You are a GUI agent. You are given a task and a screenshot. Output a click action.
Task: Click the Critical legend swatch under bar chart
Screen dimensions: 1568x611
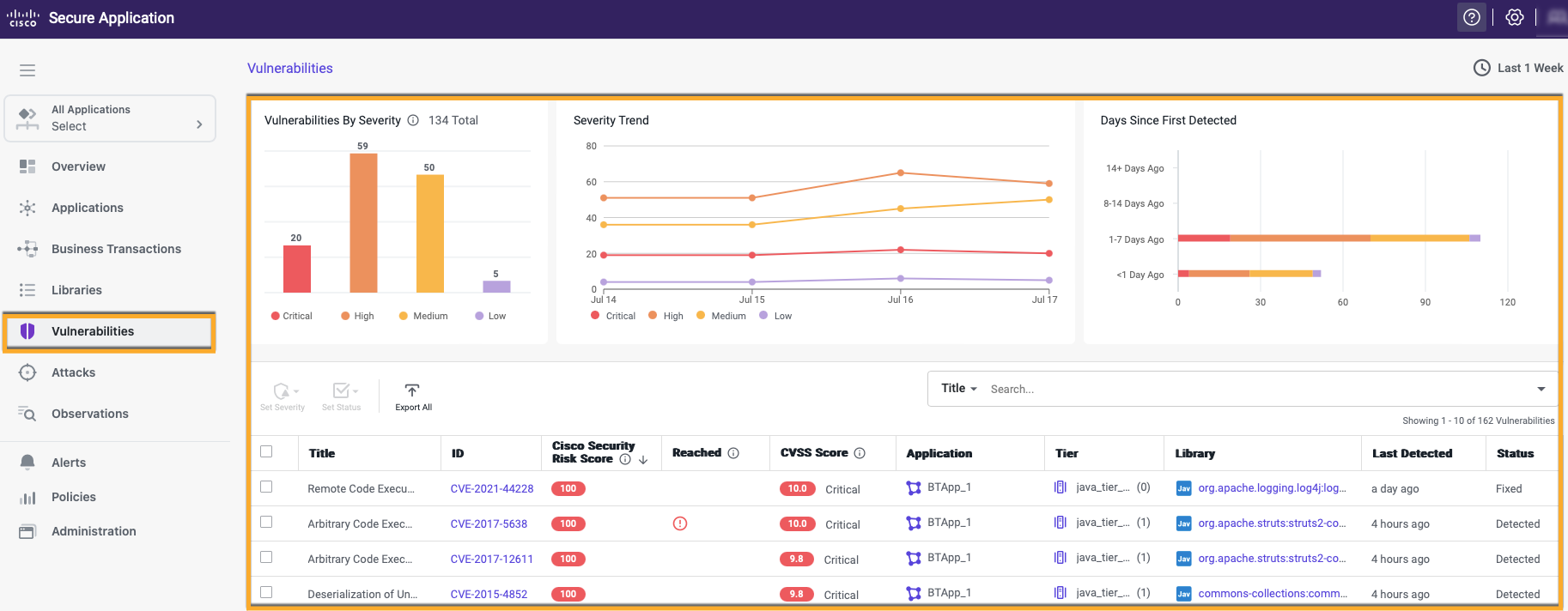point(276,316)
